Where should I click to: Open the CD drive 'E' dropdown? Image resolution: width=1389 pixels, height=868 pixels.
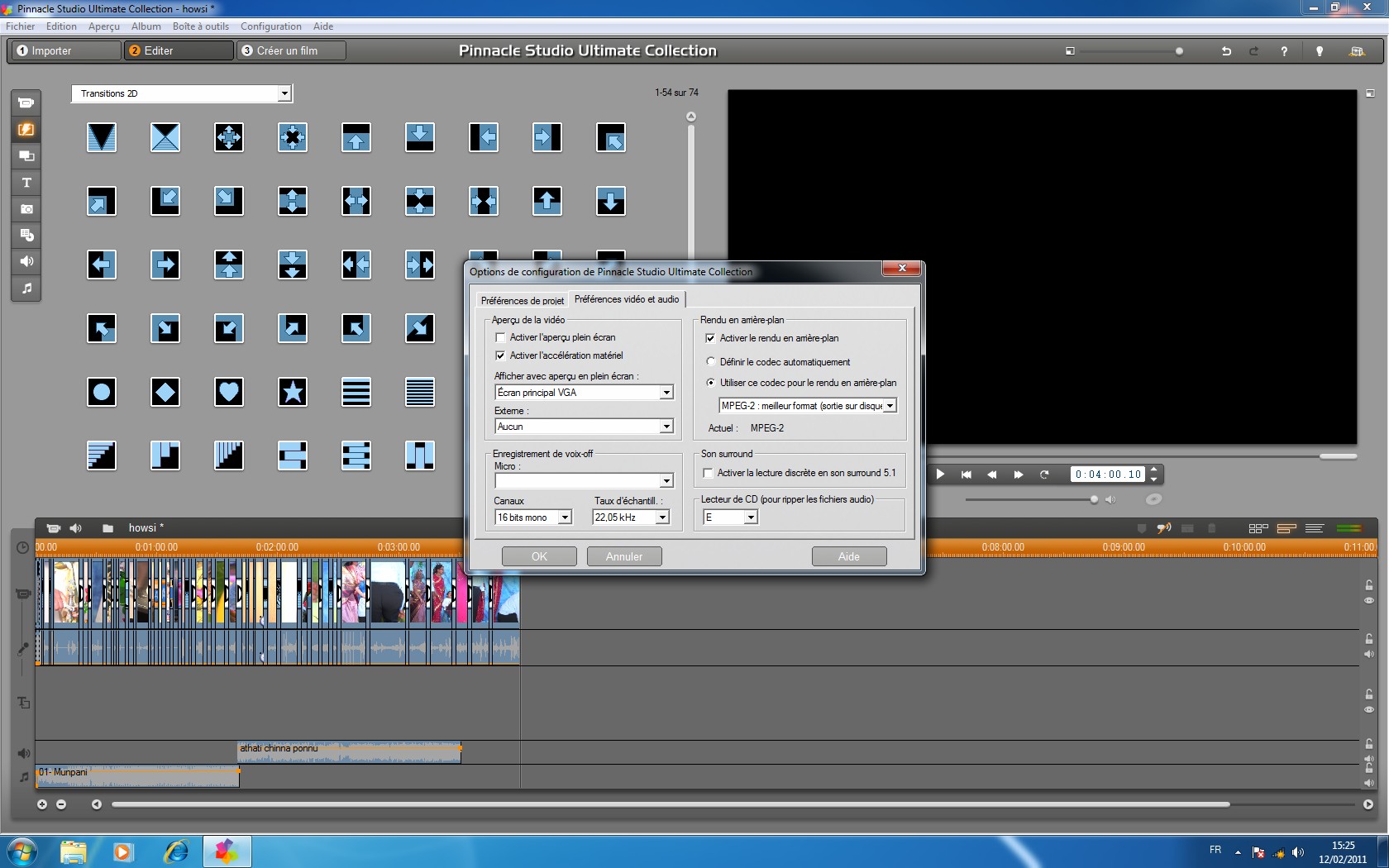pyautogui.click(x=751, y=517)
